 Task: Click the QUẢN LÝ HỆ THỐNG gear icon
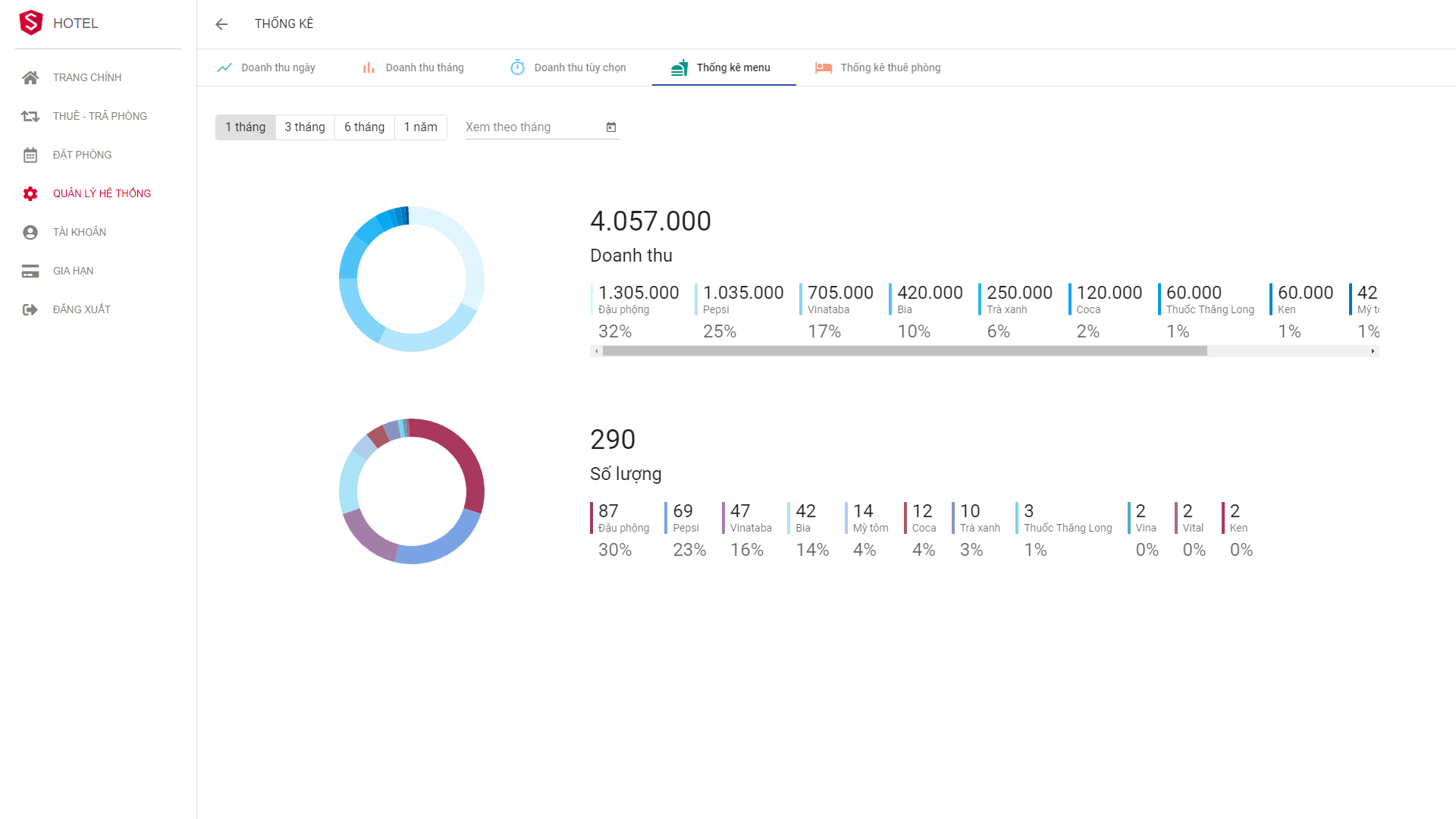[x=30, y=193]
